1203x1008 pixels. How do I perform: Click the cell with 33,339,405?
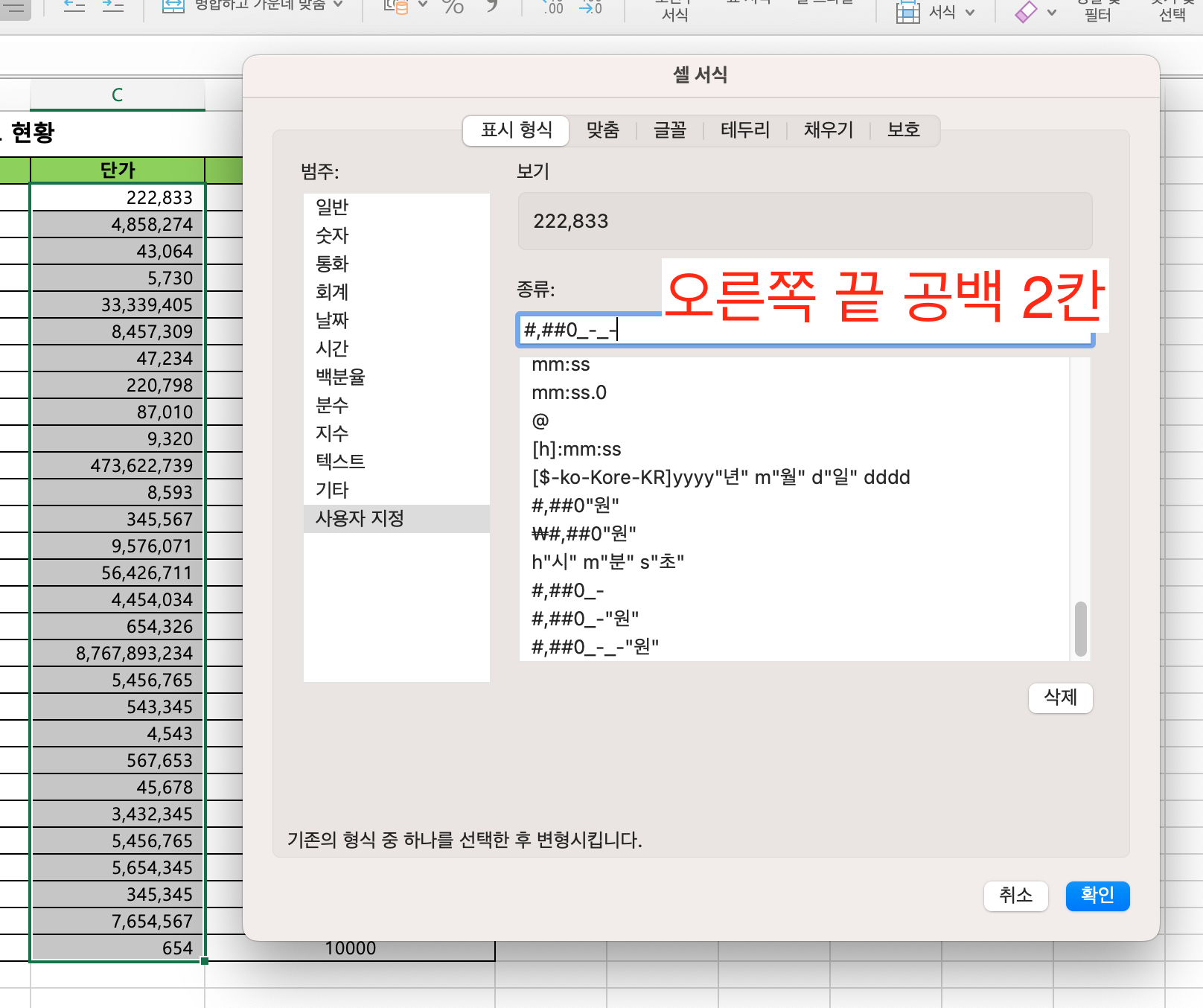[118, 304]
